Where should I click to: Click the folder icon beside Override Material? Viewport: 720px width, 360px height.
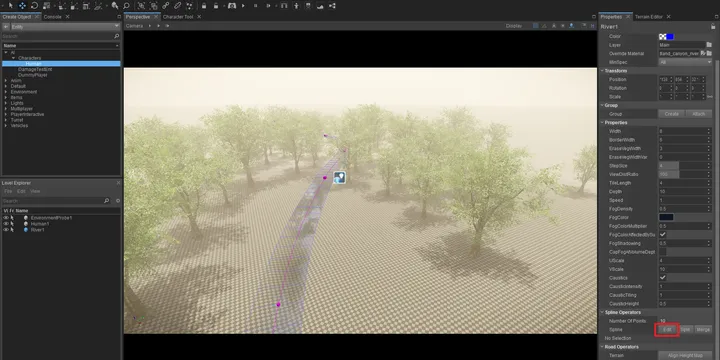709,53
